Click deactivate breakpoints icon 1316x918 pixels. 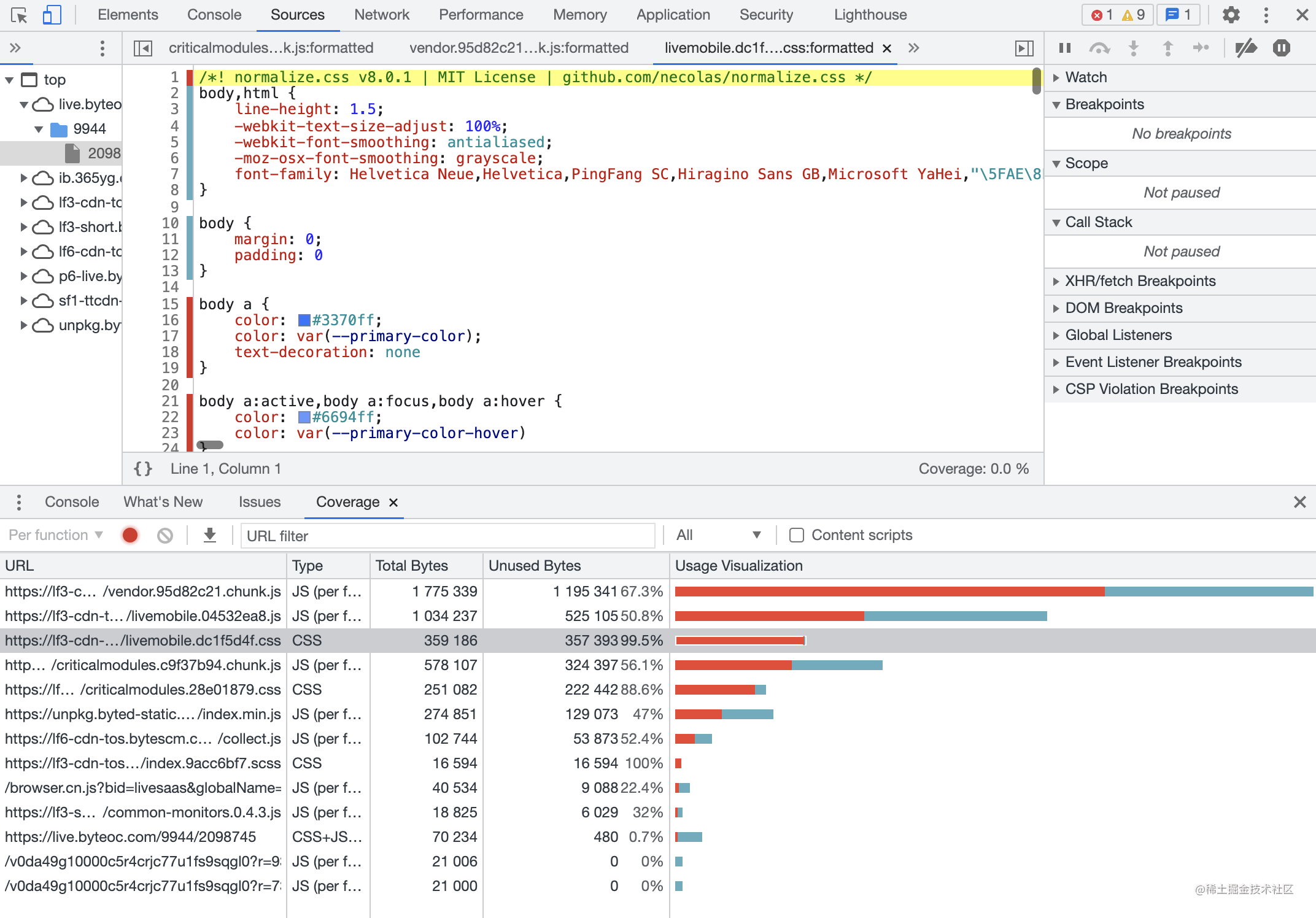(x=1246, y=48)
